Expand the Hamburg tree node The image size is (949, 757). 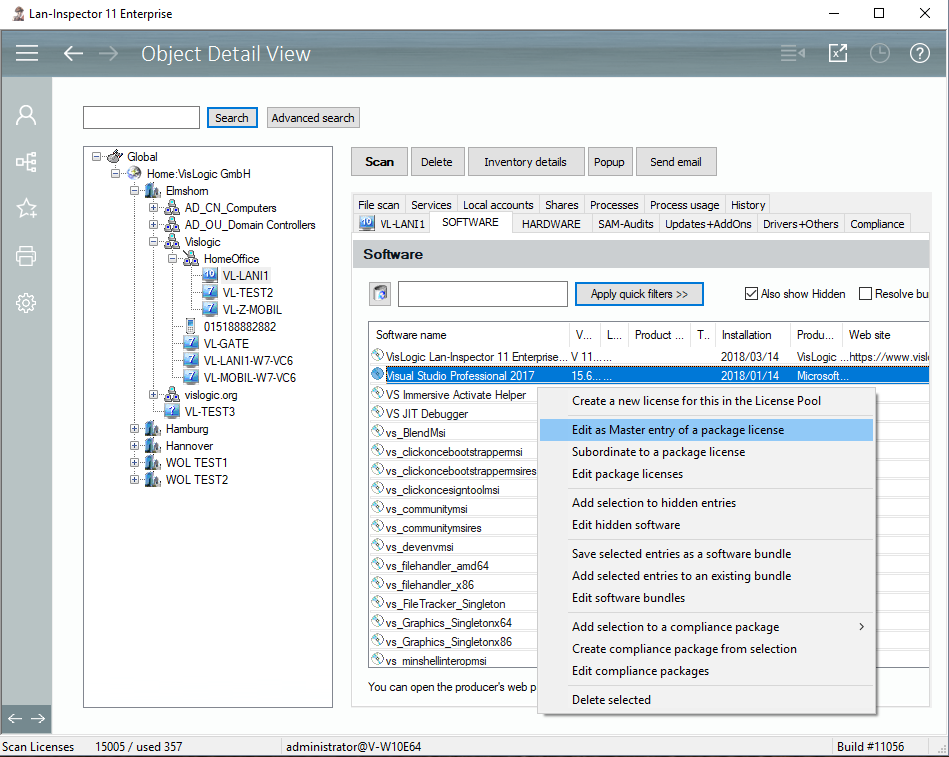tap(135, 429)
